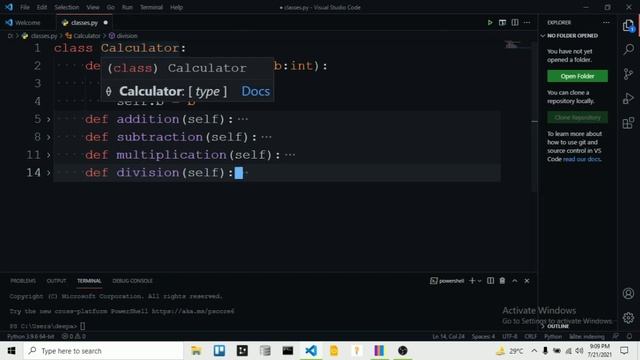The width and height of the screenshot is (640, 360).
Task: Split the editor to the right
Action: [515, 22]
